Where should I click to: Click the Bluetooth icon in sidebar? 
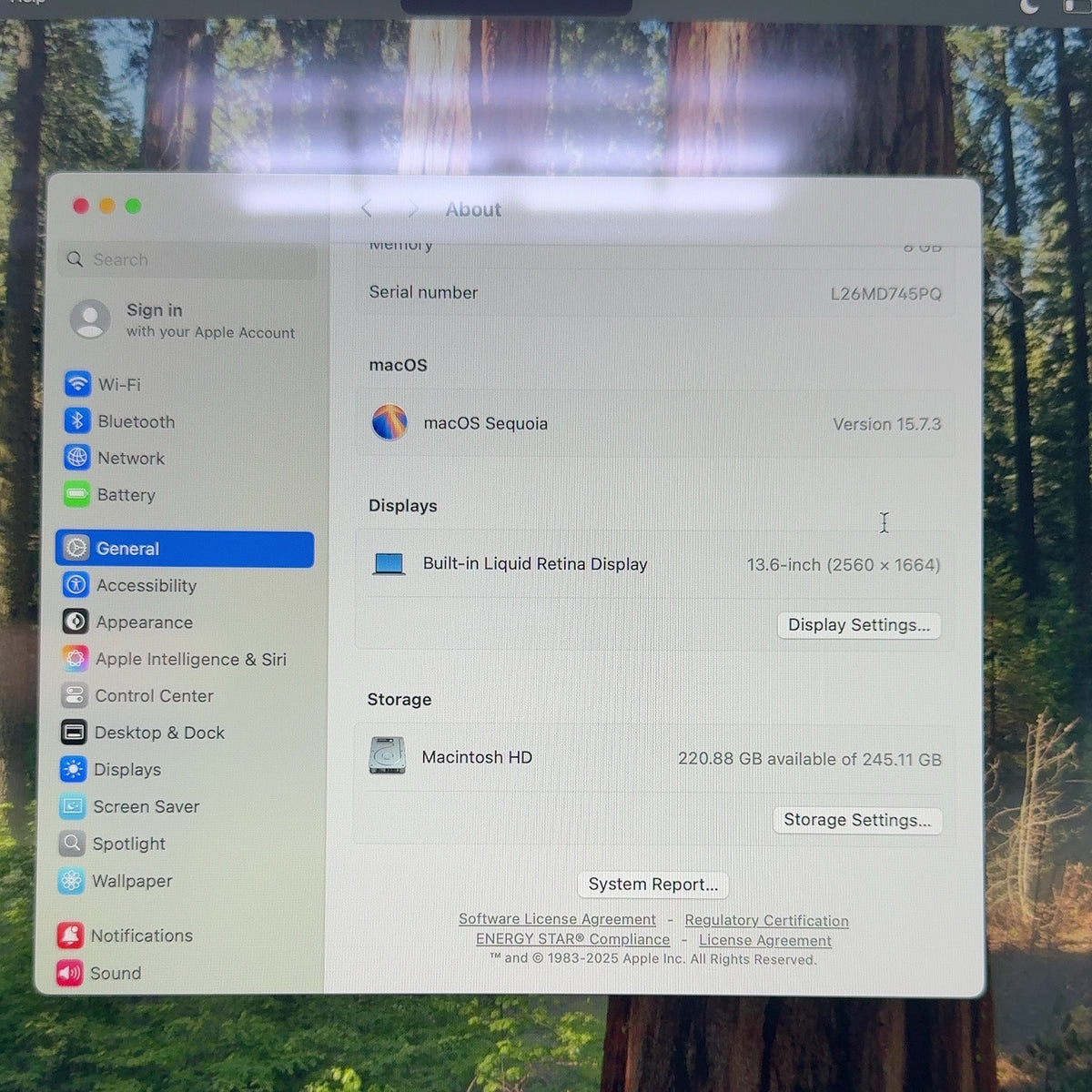77,421
